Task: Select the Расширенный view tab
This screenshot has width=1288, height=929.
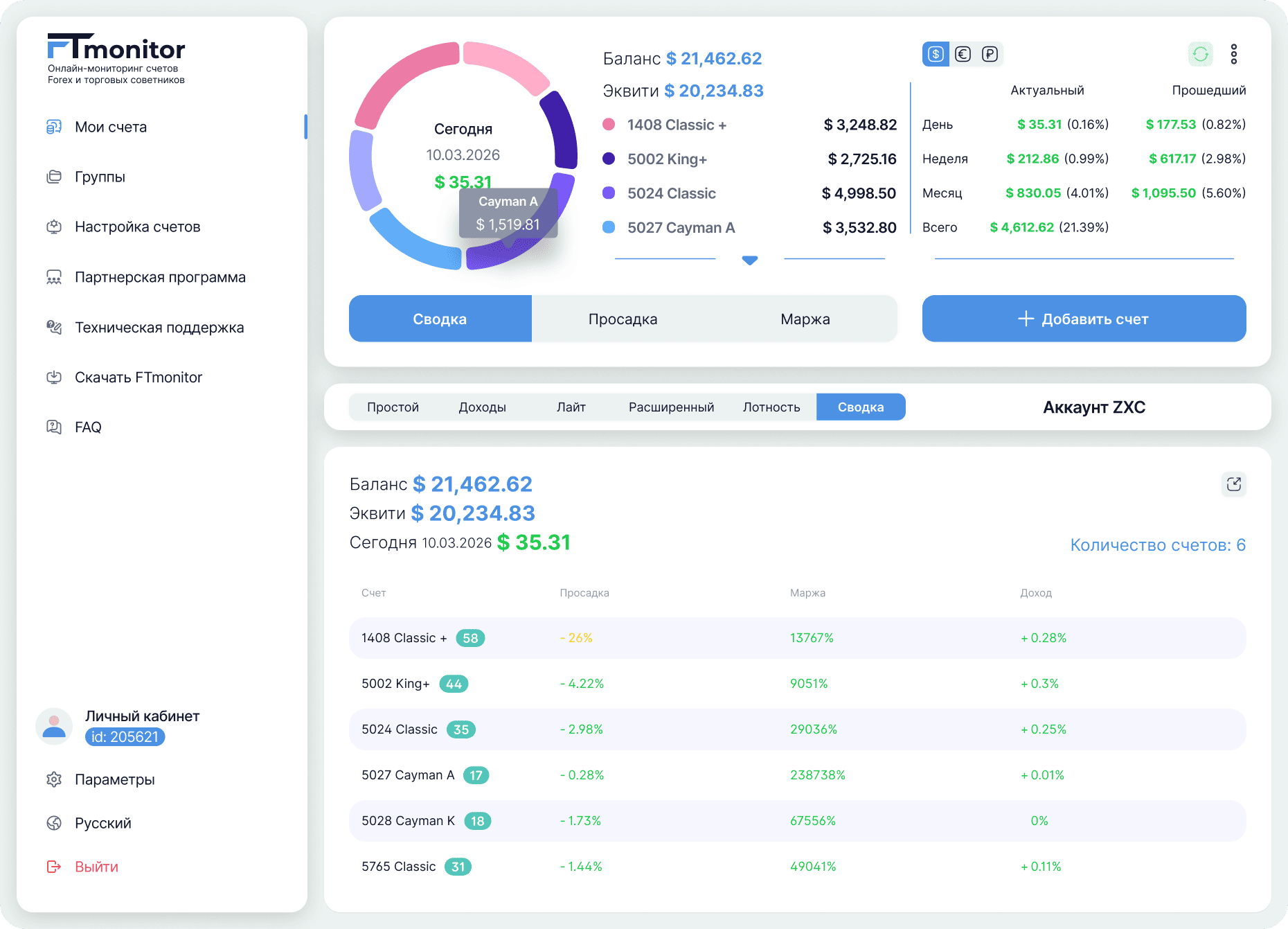Action: (x=671, y=407)
